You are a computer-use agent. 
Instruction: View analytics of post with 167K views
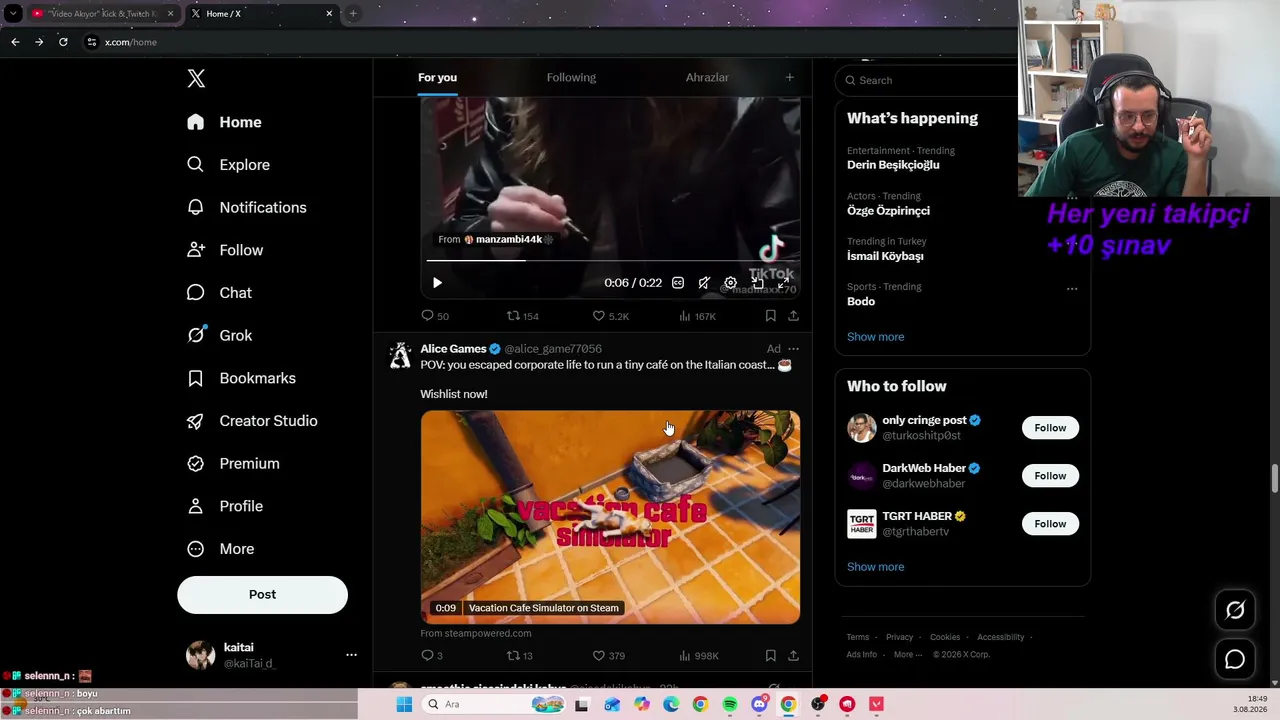point(698,316)
